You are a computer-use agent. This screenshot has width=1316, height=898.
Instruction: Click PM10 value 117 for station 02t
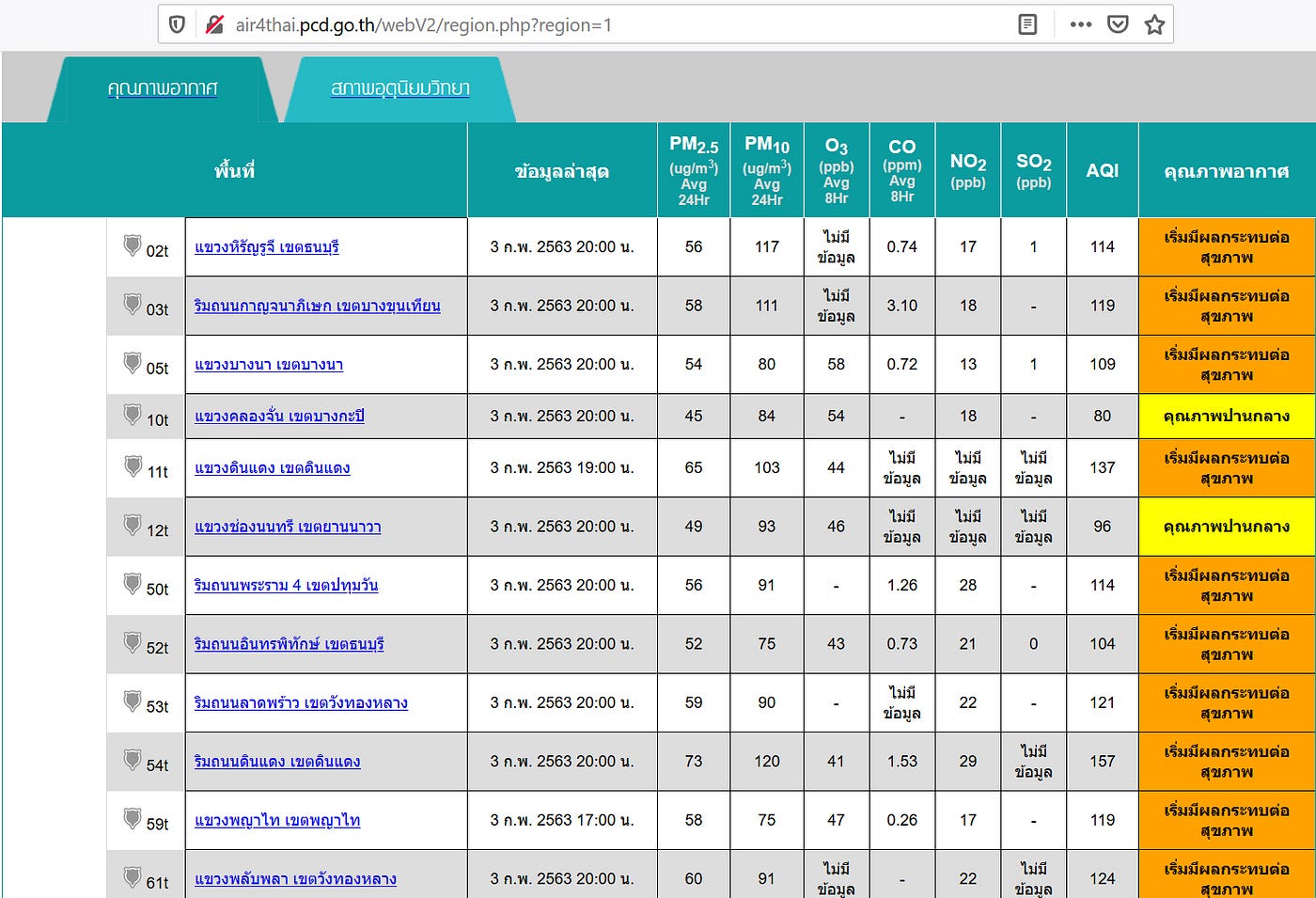point(767,246)
